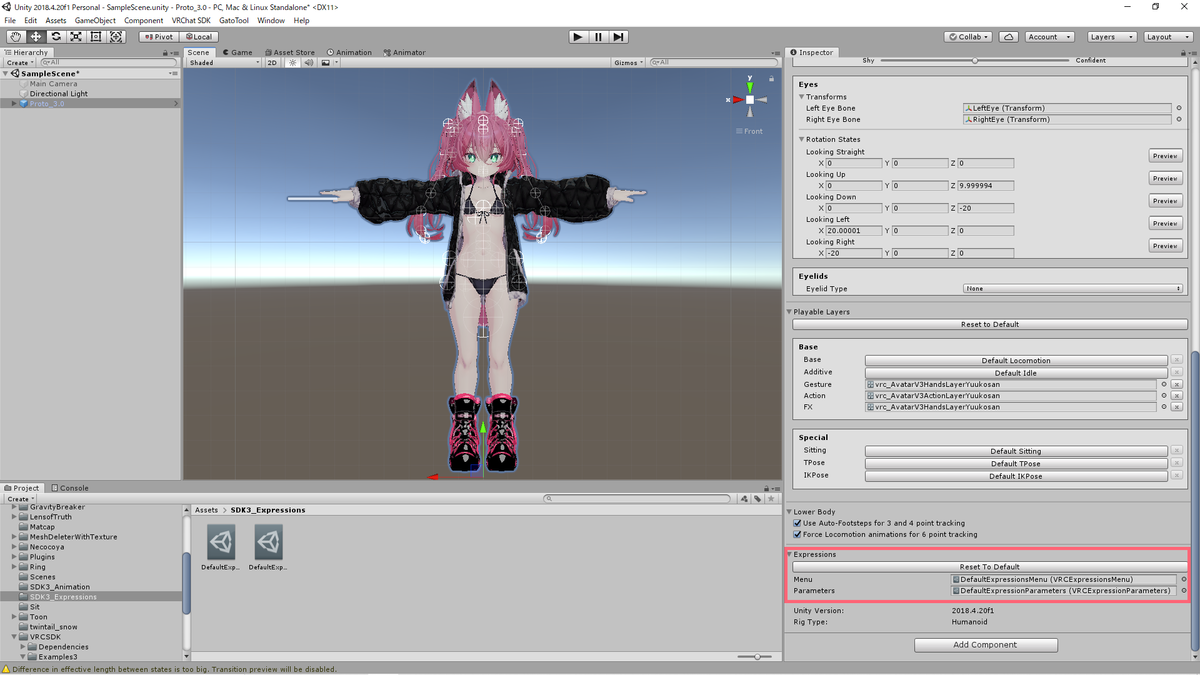Select Main Camera in Hierarchy
Screen dimensions: 1200x675
click(x=53, y=84)
